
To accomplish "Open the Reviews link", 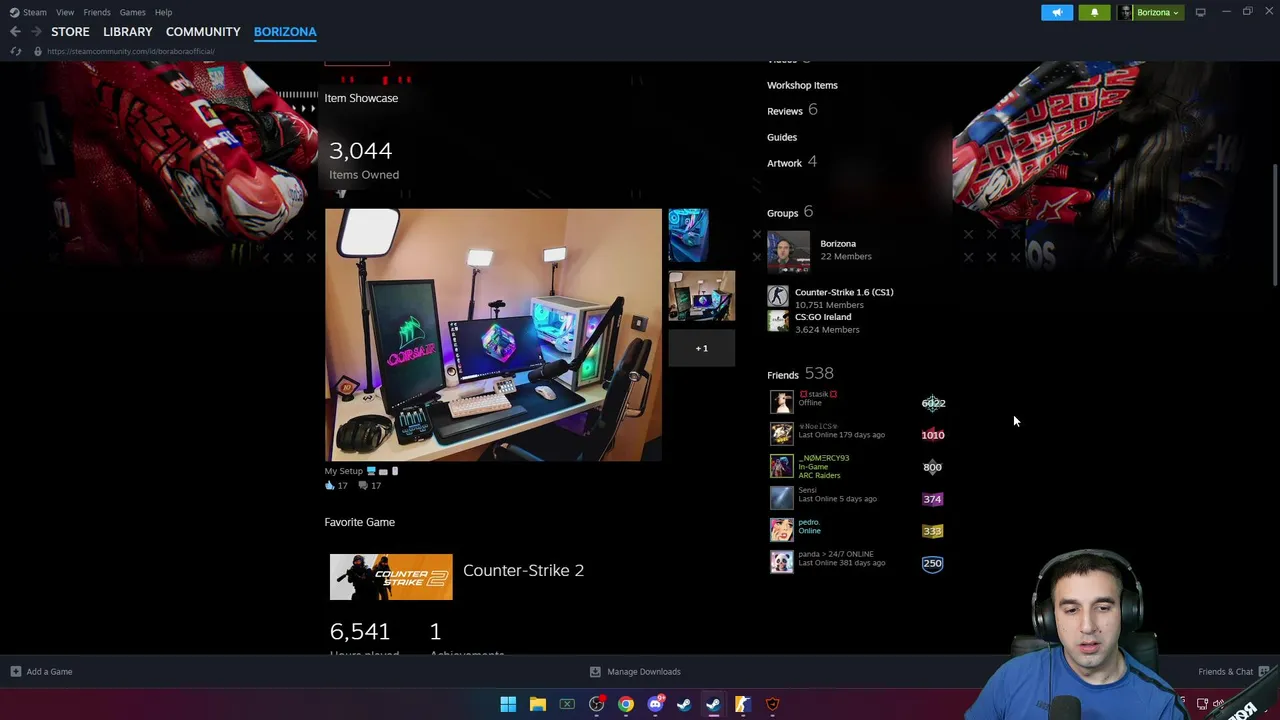I will pyautogui.click(x=785, y=111).
